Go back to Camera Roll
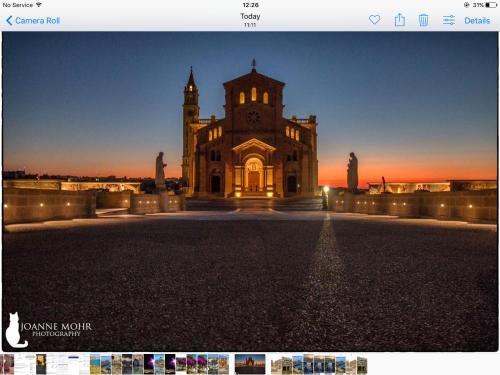 coord(33,21)
